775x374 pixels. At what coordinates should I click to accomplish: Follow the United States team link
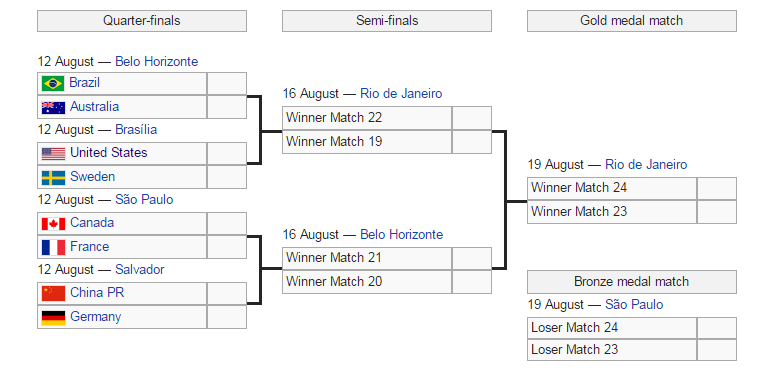pos(109,152)
